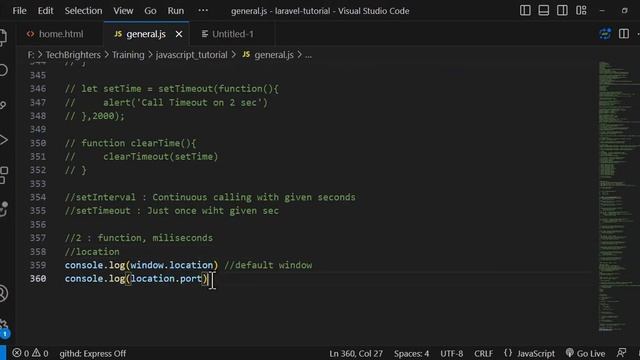
Task: Click the feedback icon in status bar
Action: pos(622,353)
